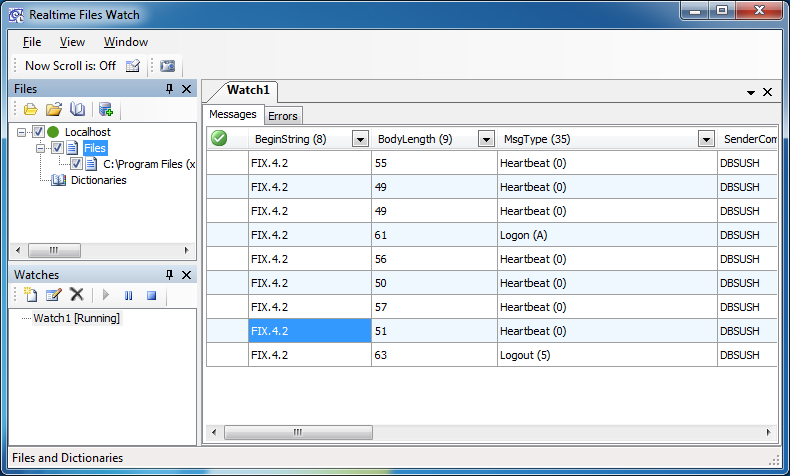790x476 pixels.
Task: Click the open book dictionary toolbar icon
Action: pyautogui.click(x=77, y=109)
